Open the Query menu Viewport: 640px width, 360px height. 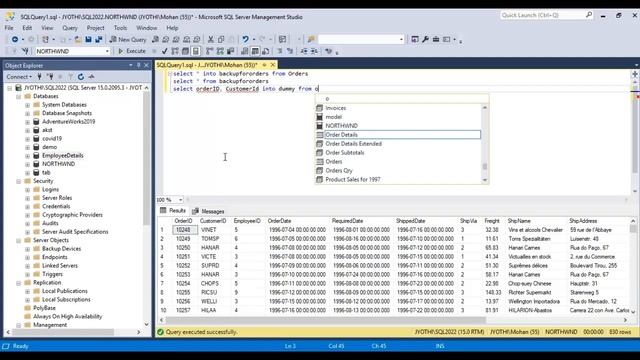(70, 28)
